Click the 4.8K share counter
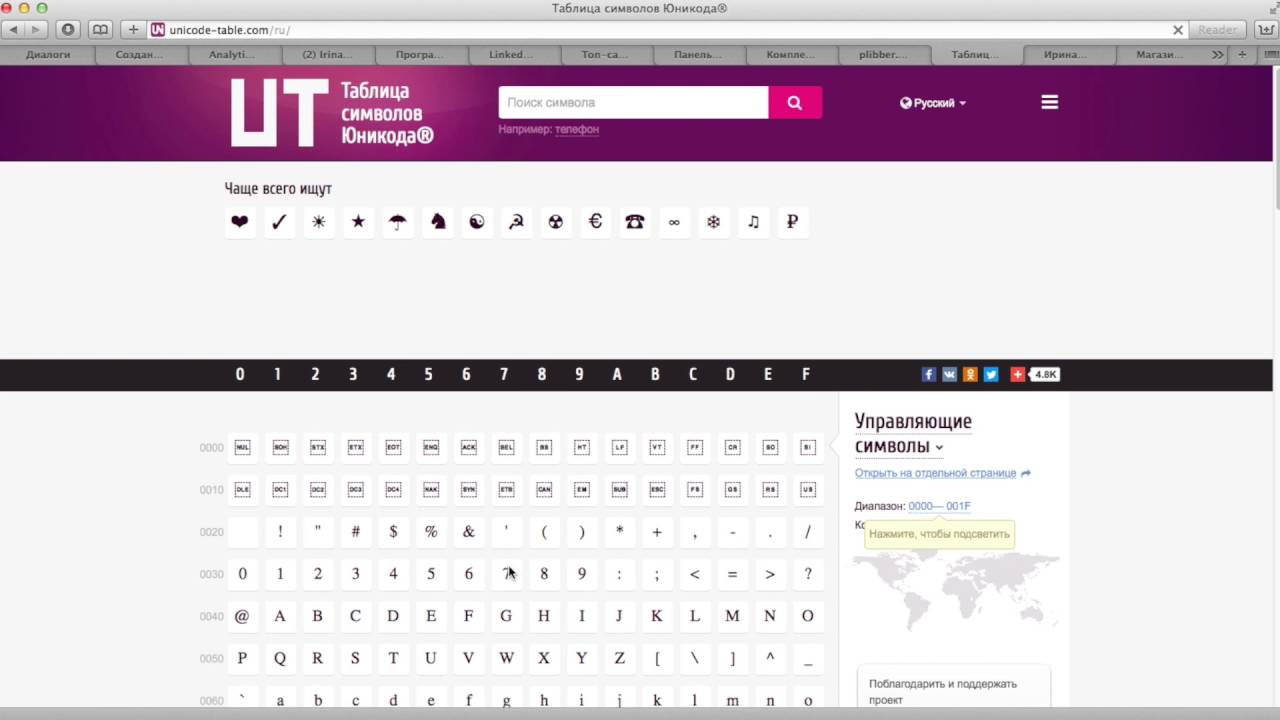The height and width of the screenshot is (720, 1280). point(1045,374)
